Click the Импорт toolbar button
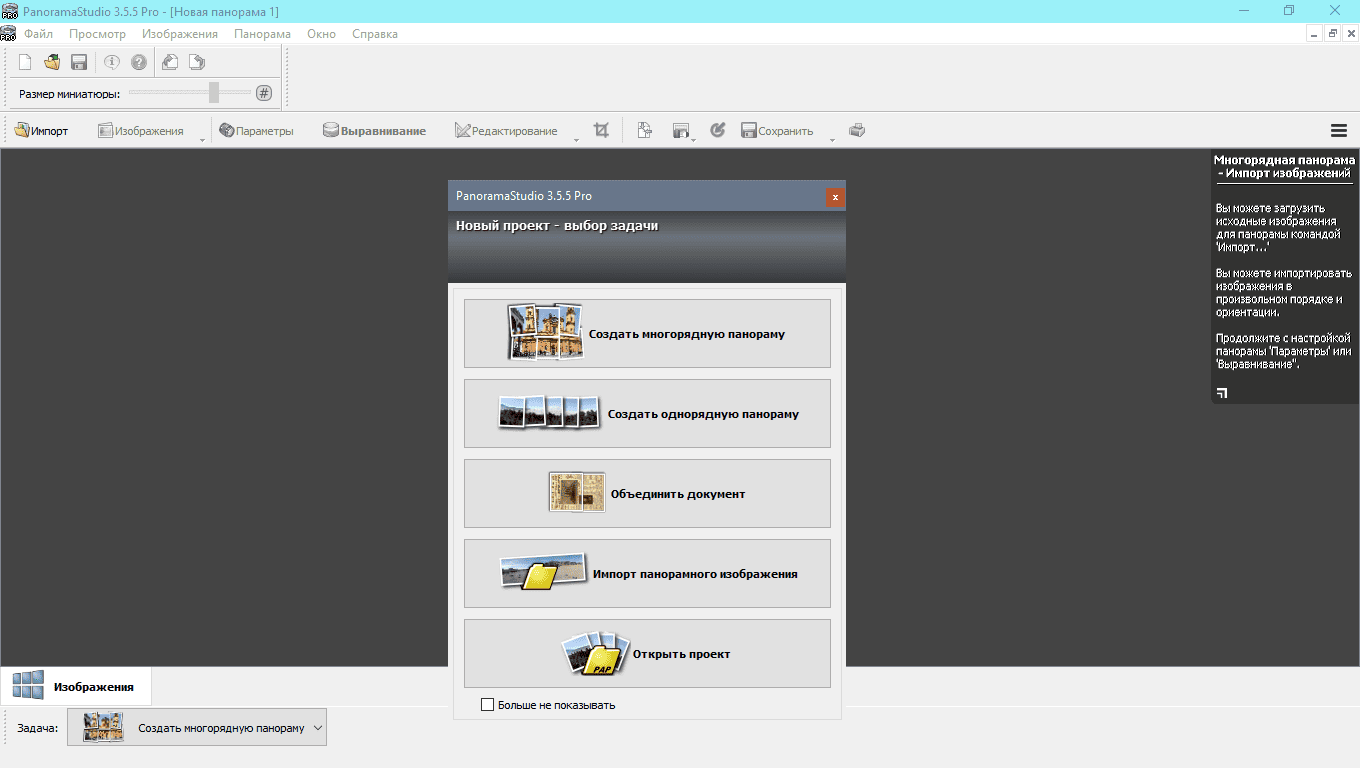The image size is (1360, 768). [41, 131]
